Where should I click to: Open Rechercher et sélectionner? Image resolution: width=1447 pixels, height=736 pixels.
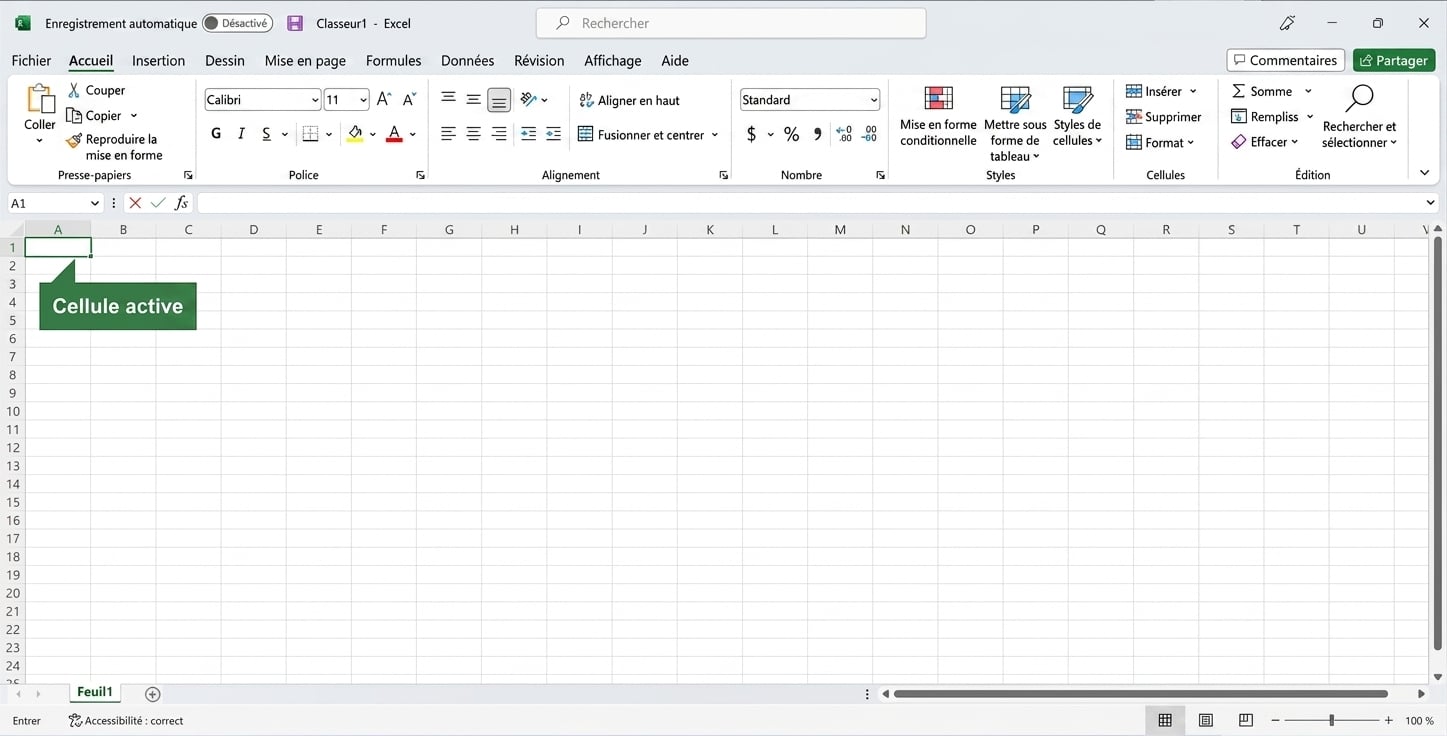coord(1359,116)
